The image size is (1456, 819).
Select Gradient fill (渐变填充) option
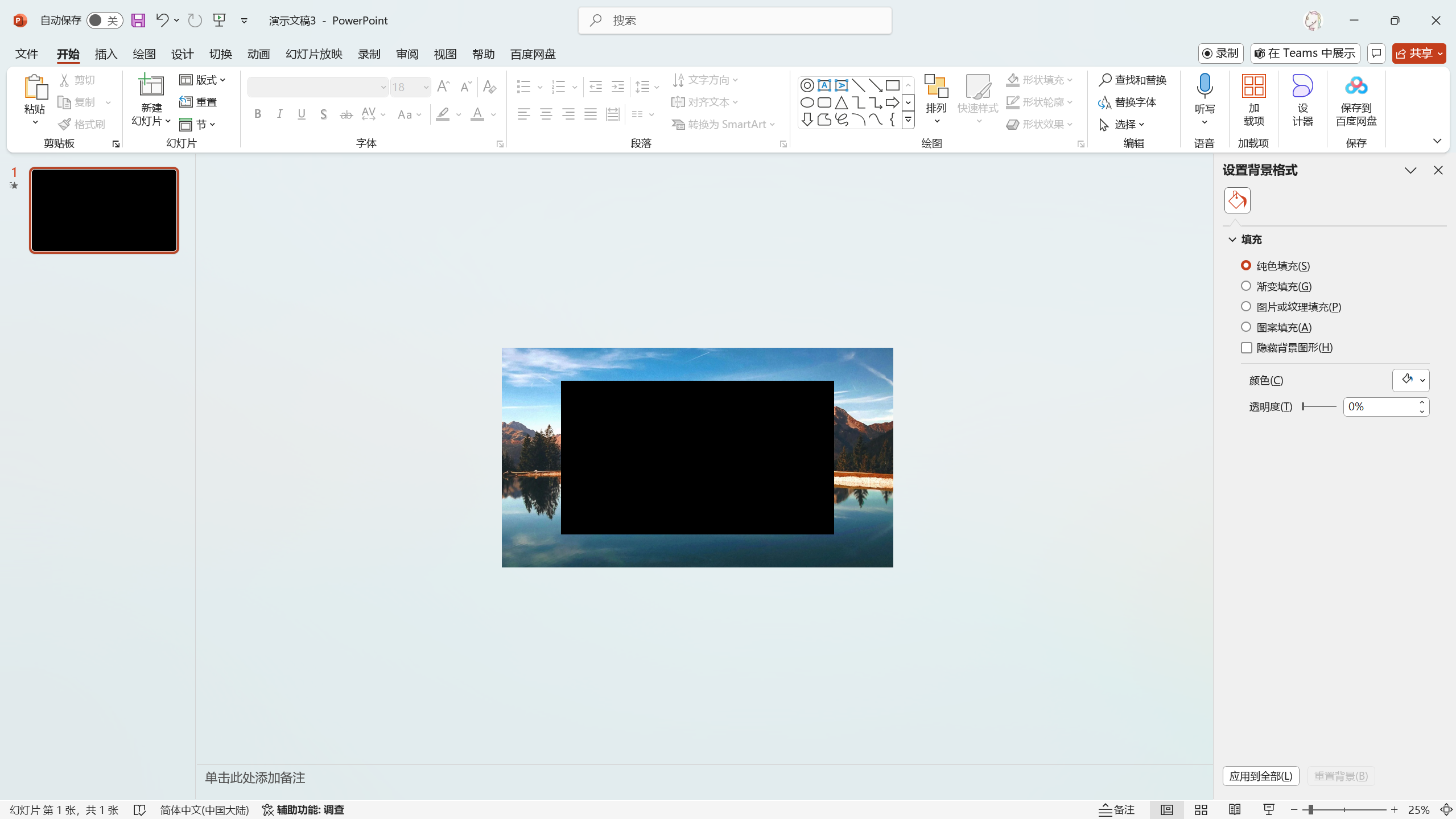[x=1276, y=286]
